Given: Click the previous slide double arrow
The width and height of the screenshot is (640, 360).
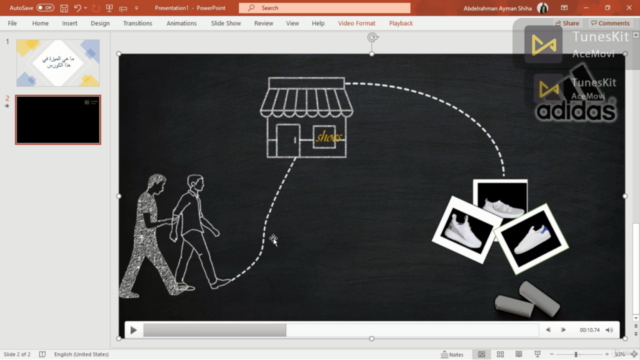Looking at the screenshot, I should point(636,326).
